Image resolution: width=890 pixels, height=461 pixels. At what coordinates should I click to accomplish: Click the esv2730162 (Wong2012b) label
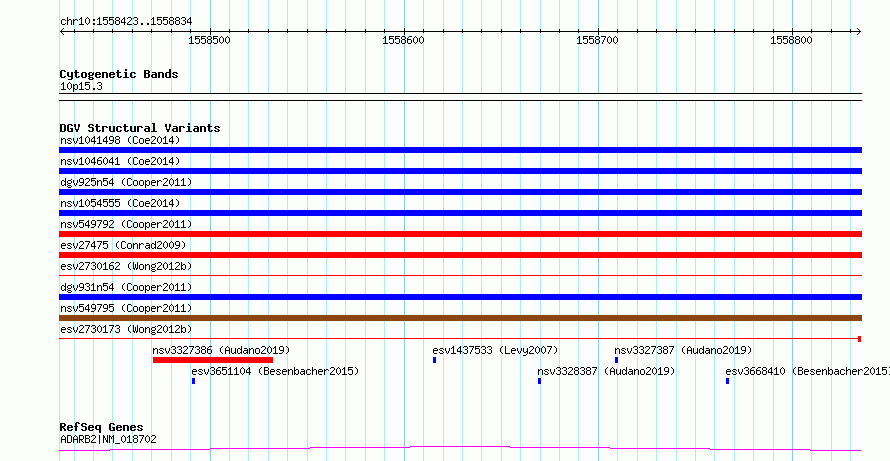126,266
